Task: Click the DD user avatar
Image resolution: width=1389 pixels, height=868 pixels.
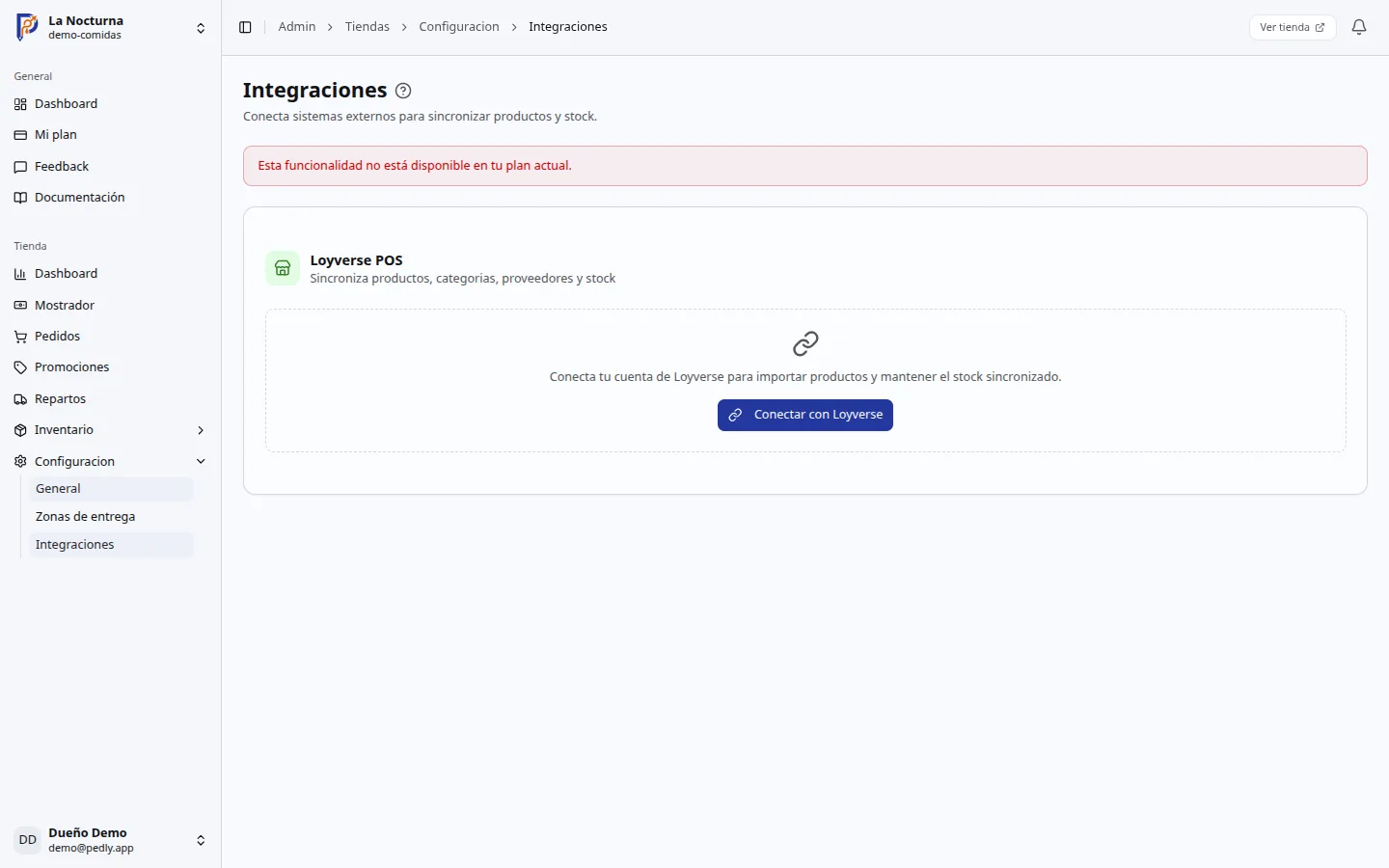Action: click(28, 840)
